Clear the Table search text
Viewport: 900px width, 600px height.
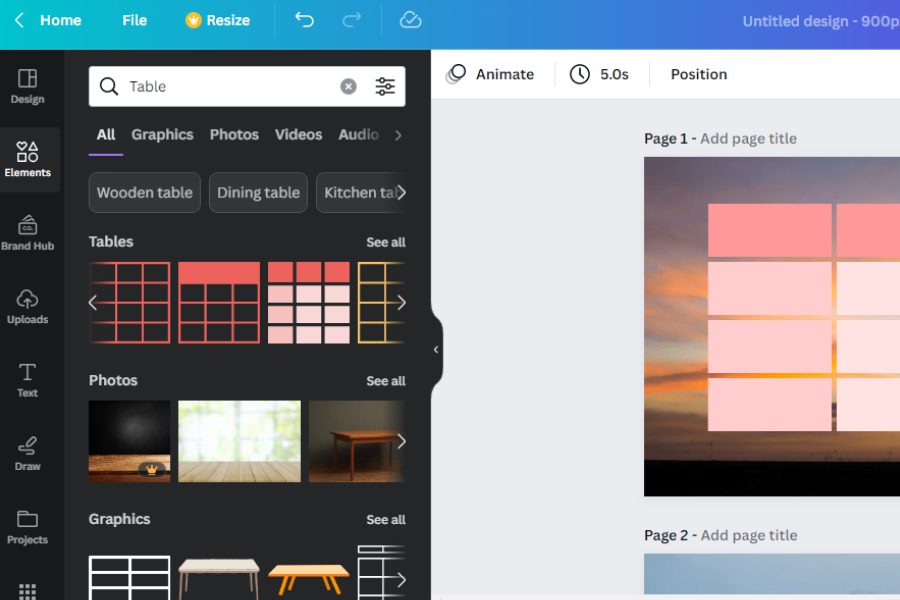(348, 87)
